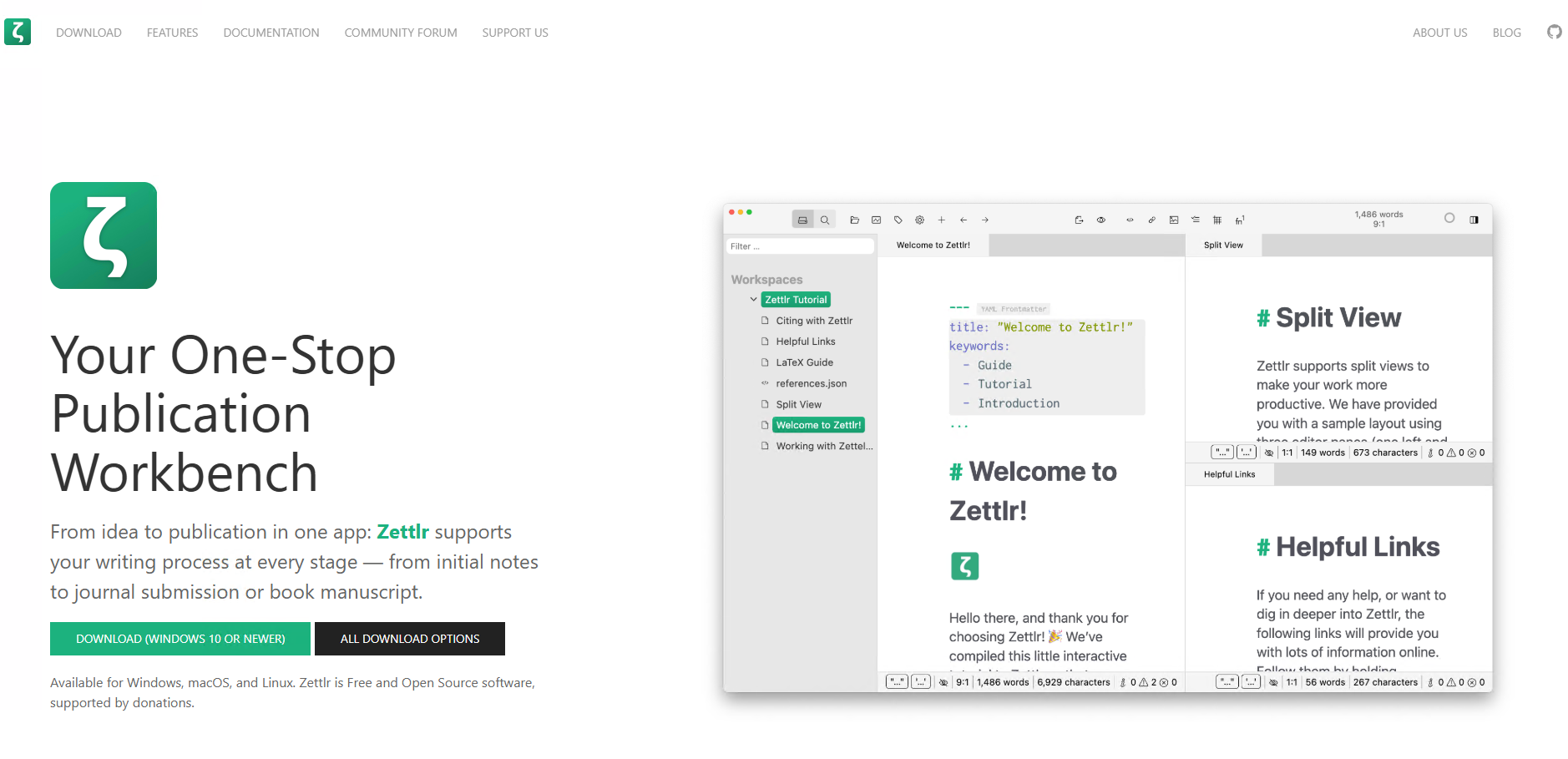Toggle the sidebar panel icon at toolbar right
The width and height of the screenshot is (1568, 759).
pyautogui.click(x=1474, y=220)
